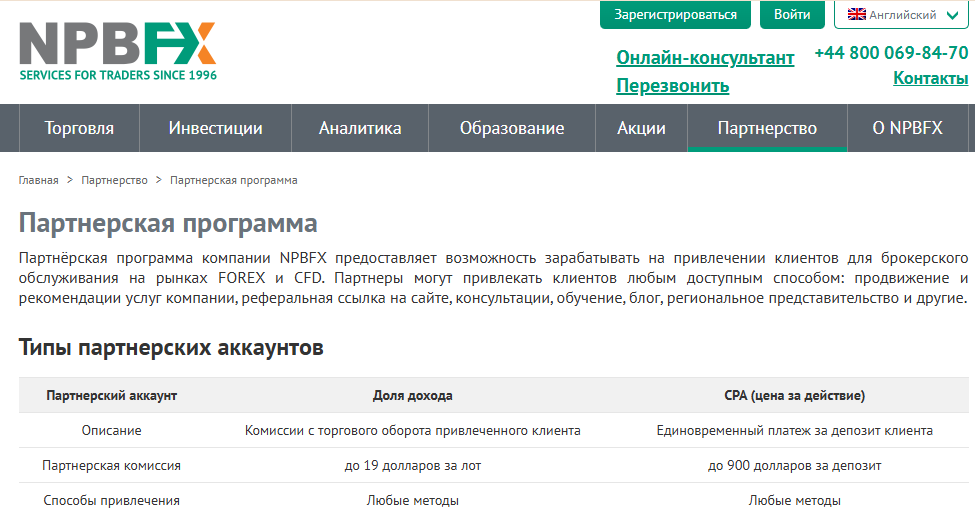Click the Партнерство breadcrumb link
The image size is (975, 532).
(x=114, y=180)
